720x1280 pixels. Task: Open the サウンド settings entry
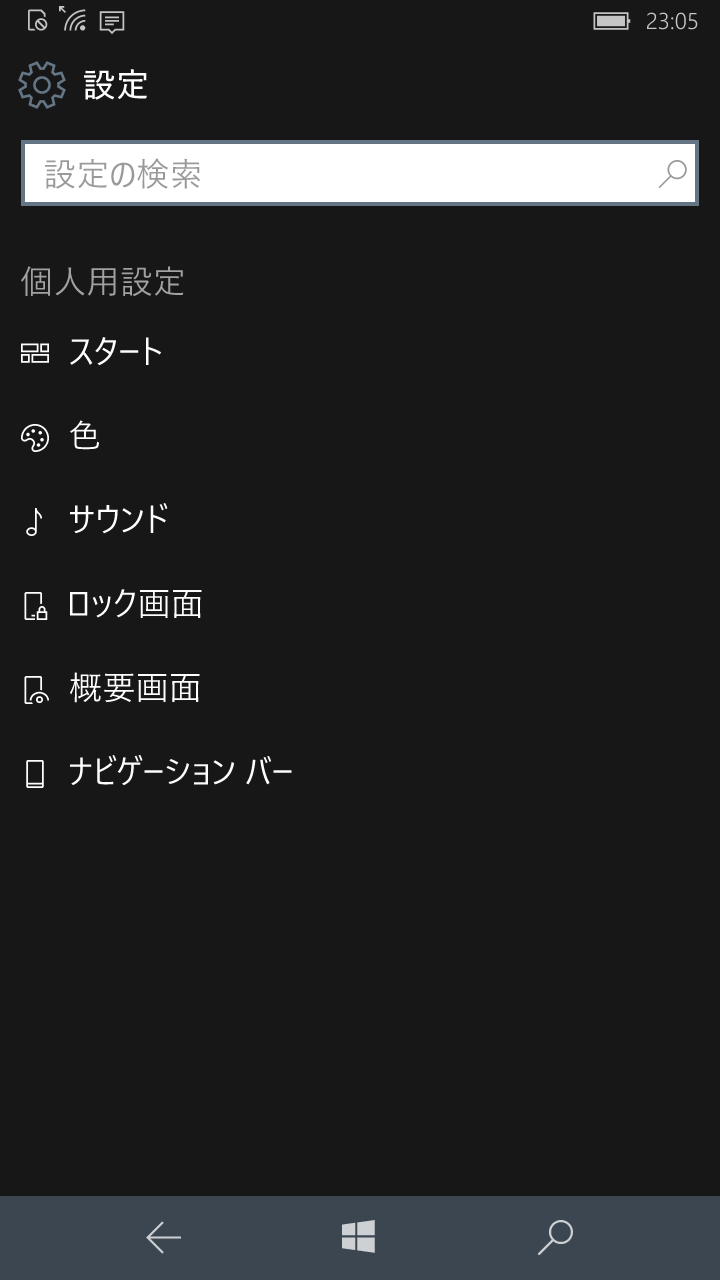pos(119,519)
